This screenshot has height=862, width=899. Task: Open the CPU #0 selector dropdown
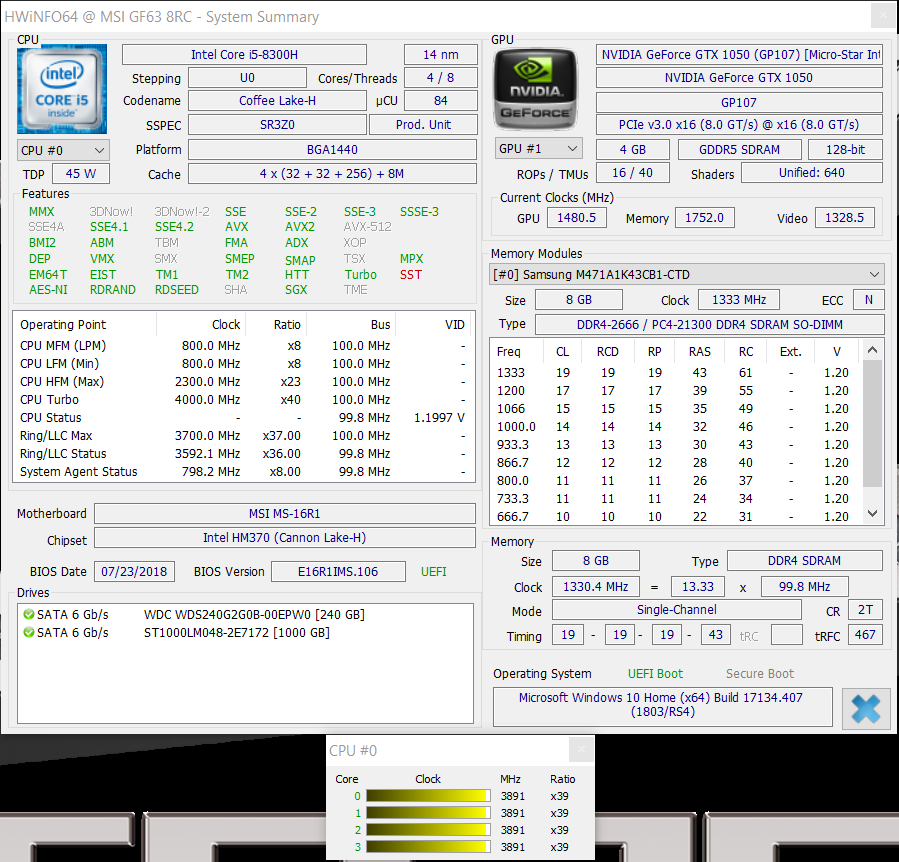(x=63, y=150)
